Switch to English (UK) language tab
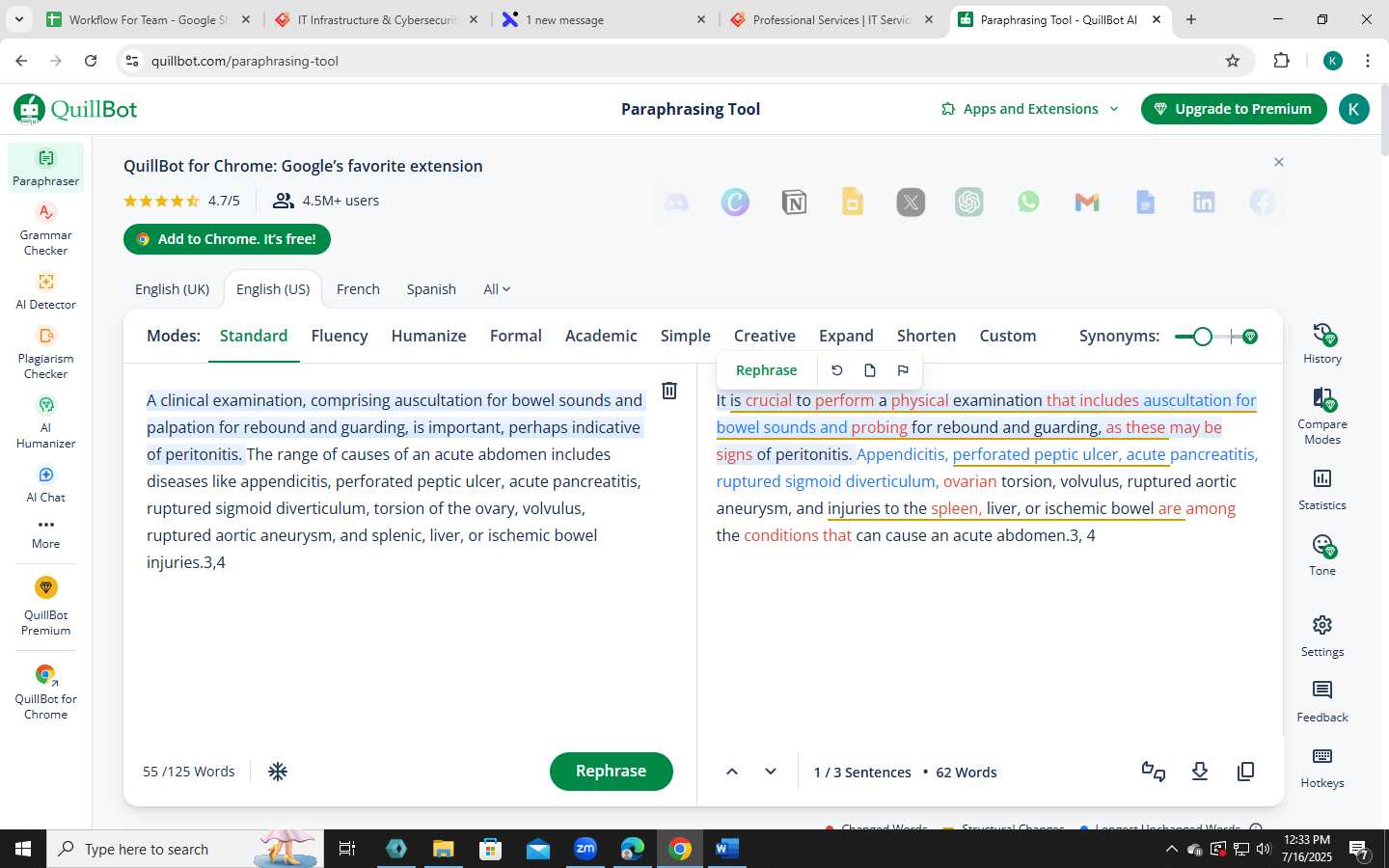This screenshot has width=1389, height=868. [x=172, y=289]
